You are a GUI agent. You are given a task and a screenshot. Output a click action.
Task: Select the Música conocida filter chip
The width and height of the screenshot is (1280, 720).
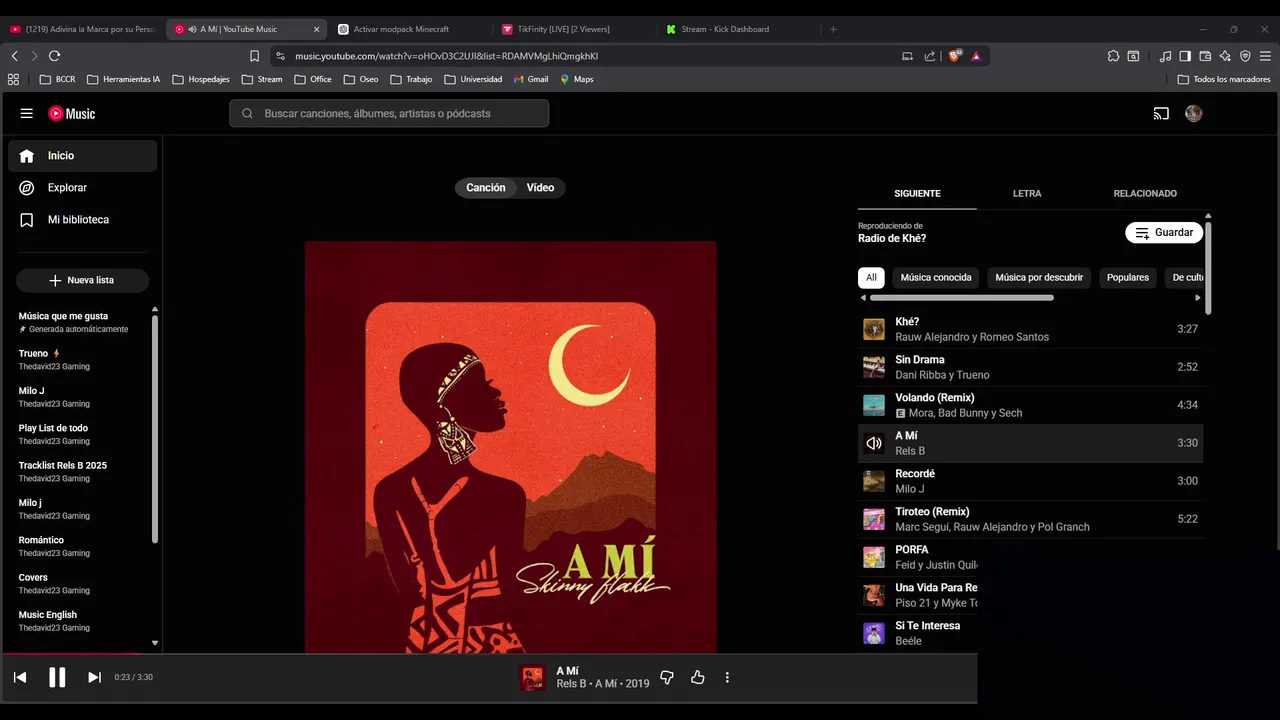click(936, 278)
